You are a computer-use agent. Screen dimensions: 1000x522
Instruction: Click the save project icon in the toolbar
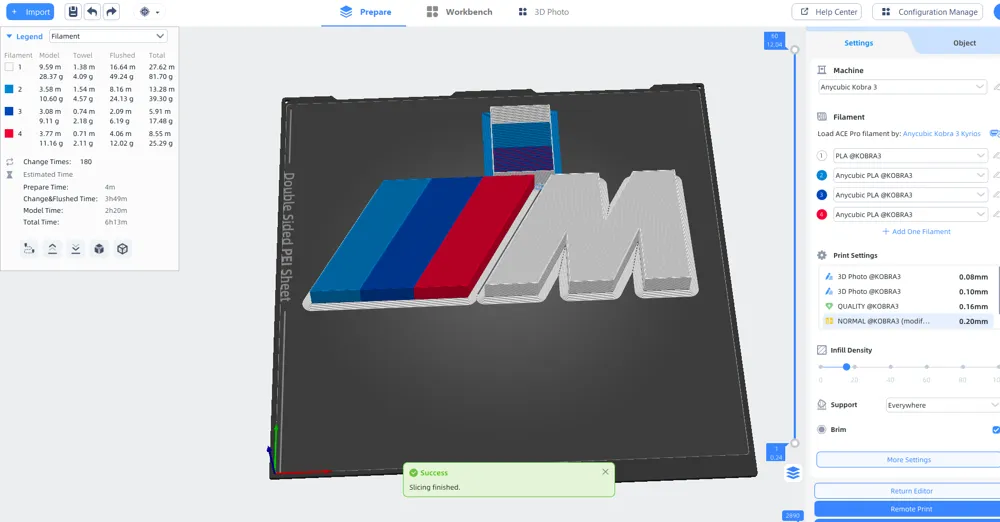(73, 11)
